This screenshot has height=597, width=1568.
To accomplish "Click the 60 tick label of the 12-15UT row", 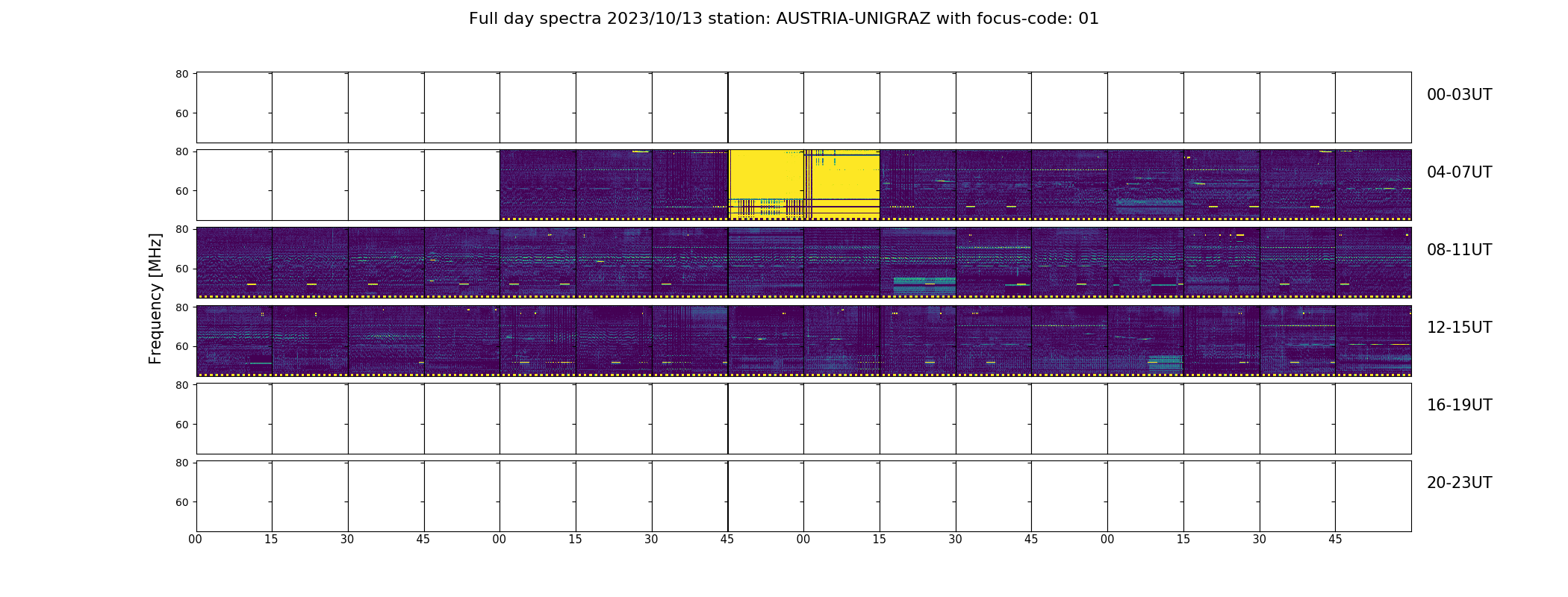I will point(181,346).
